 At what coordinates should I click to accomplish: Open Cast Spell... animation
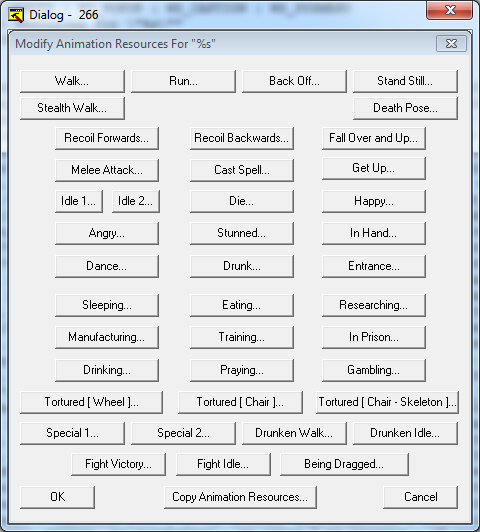(242, 170)
